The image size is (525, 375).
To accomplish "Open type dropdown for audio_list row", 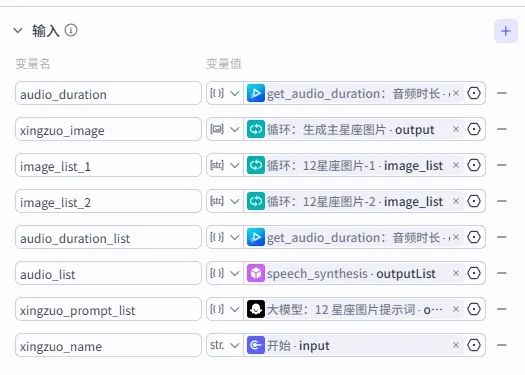I will pos(225,273).
